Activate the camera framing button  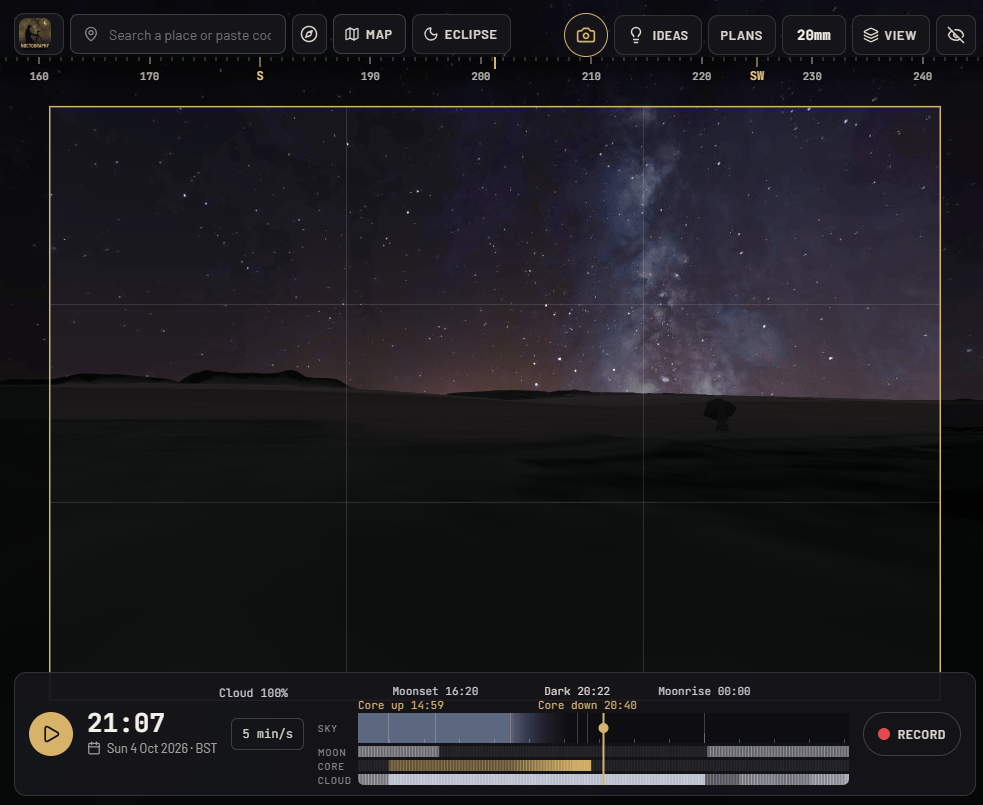coord(586,35)
